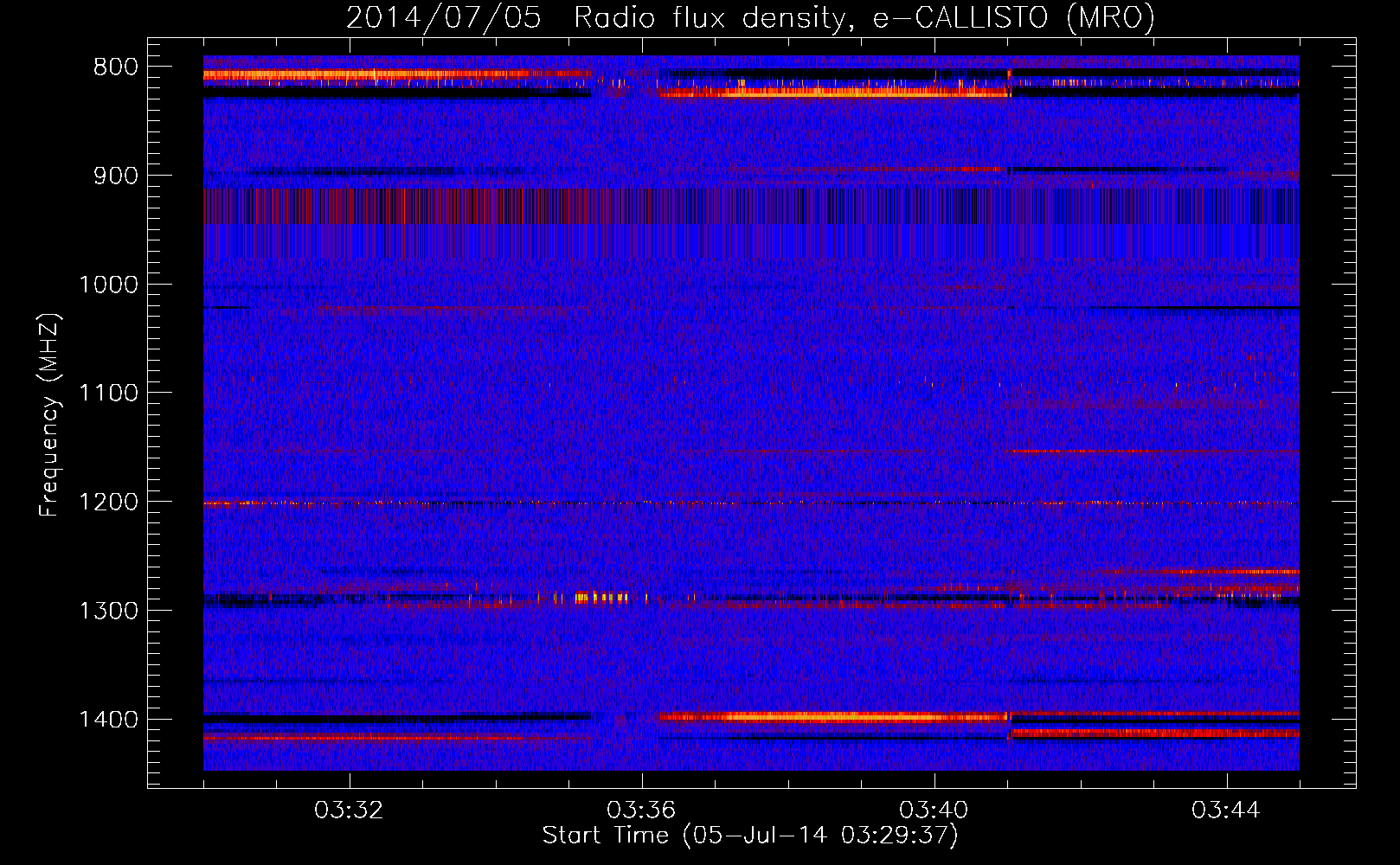Click the 03:32 time tick label
Viewport: 1400px width, 865px height.
click(x=349, y=811)
